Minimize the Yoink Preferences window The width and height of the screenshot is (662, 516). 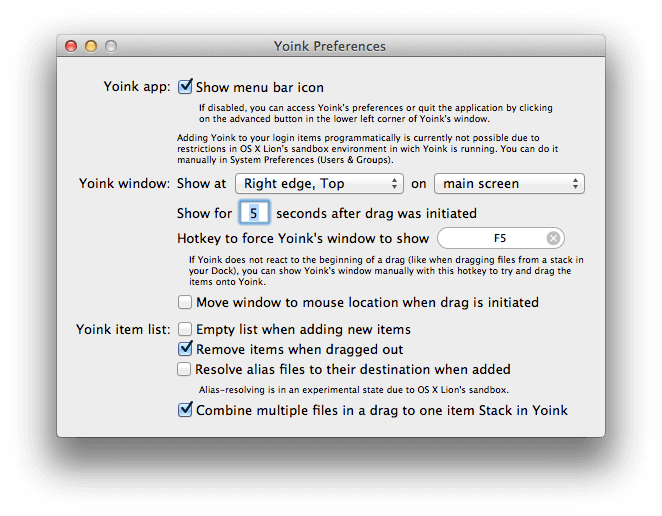(91, 46)
